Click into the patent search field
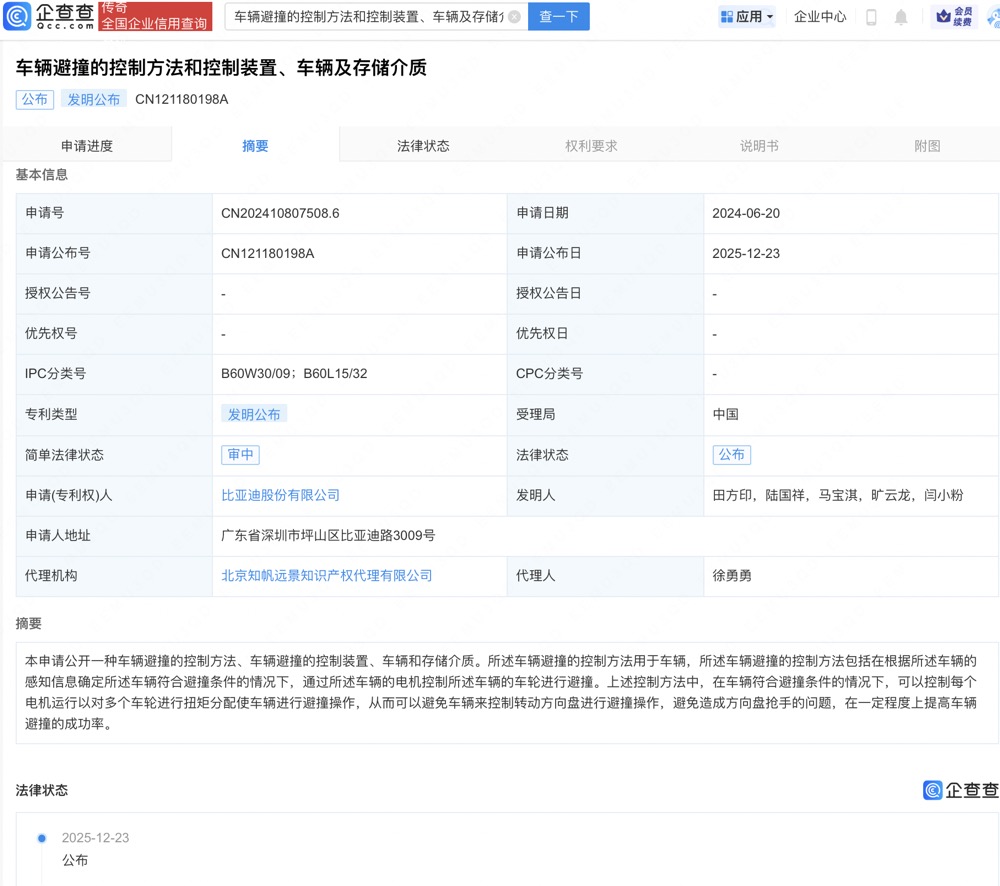This screenshot has height=886, width=1000. (365, 17)
